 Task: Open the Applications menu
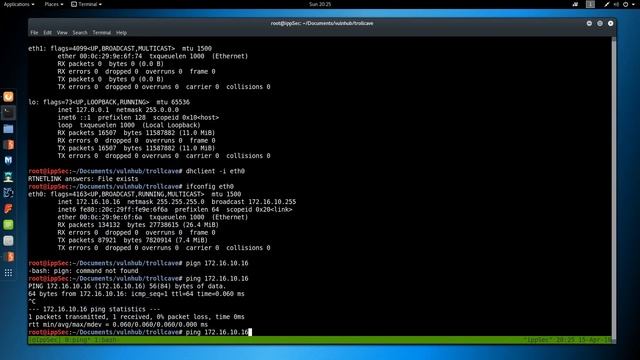point(19,4)
